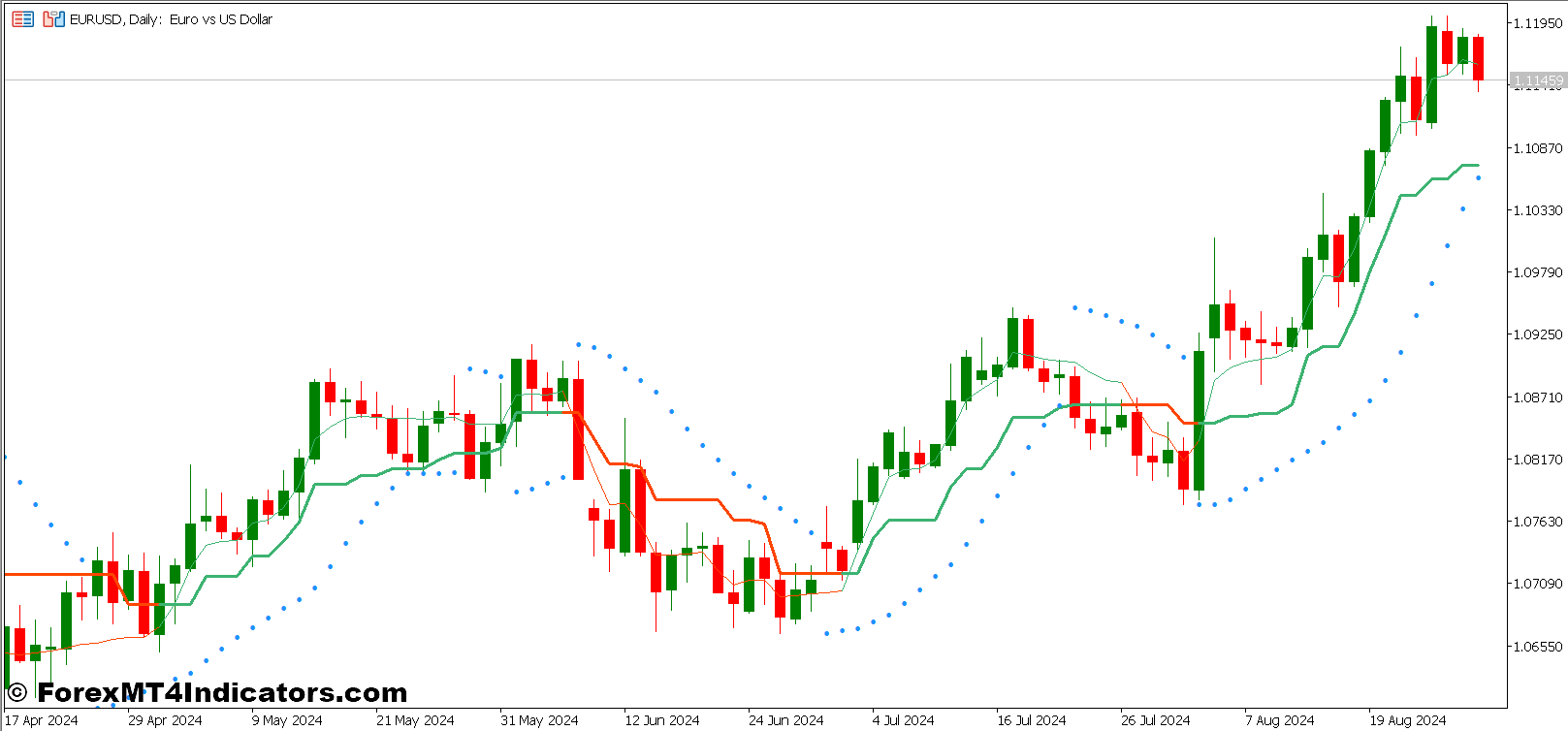Viewport: 1568px width, 731px height.
Task: Click the copyright symbol beside the watermark
Action: tap(16, 692)
